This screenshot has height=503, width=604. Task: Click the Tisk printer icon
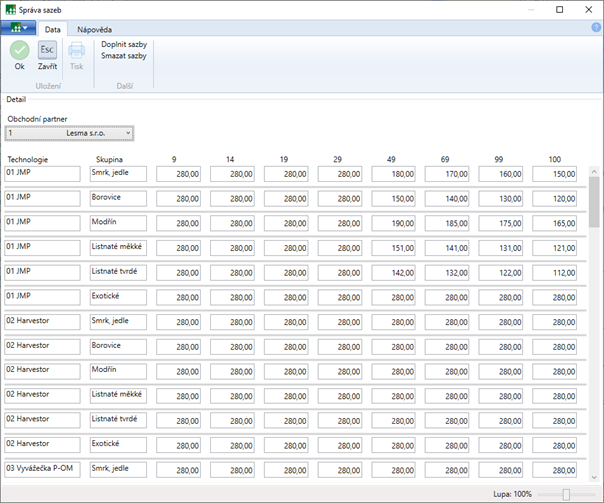coord(77,51)
